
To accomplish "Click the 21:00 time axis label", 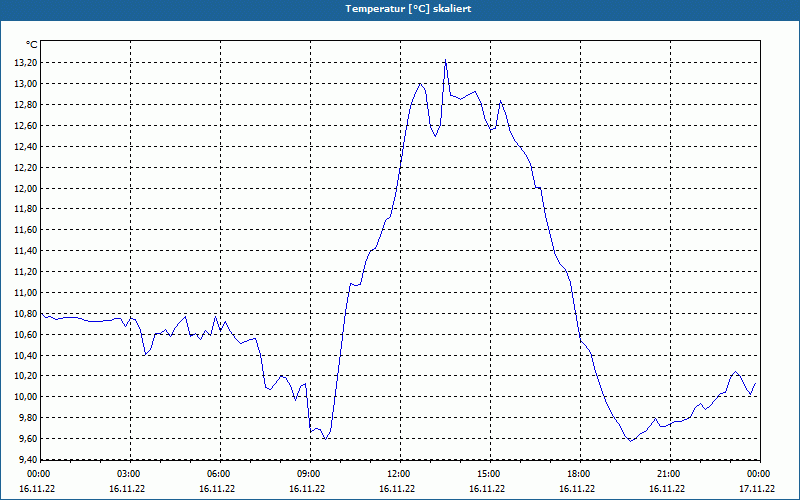I will [670, 474].
